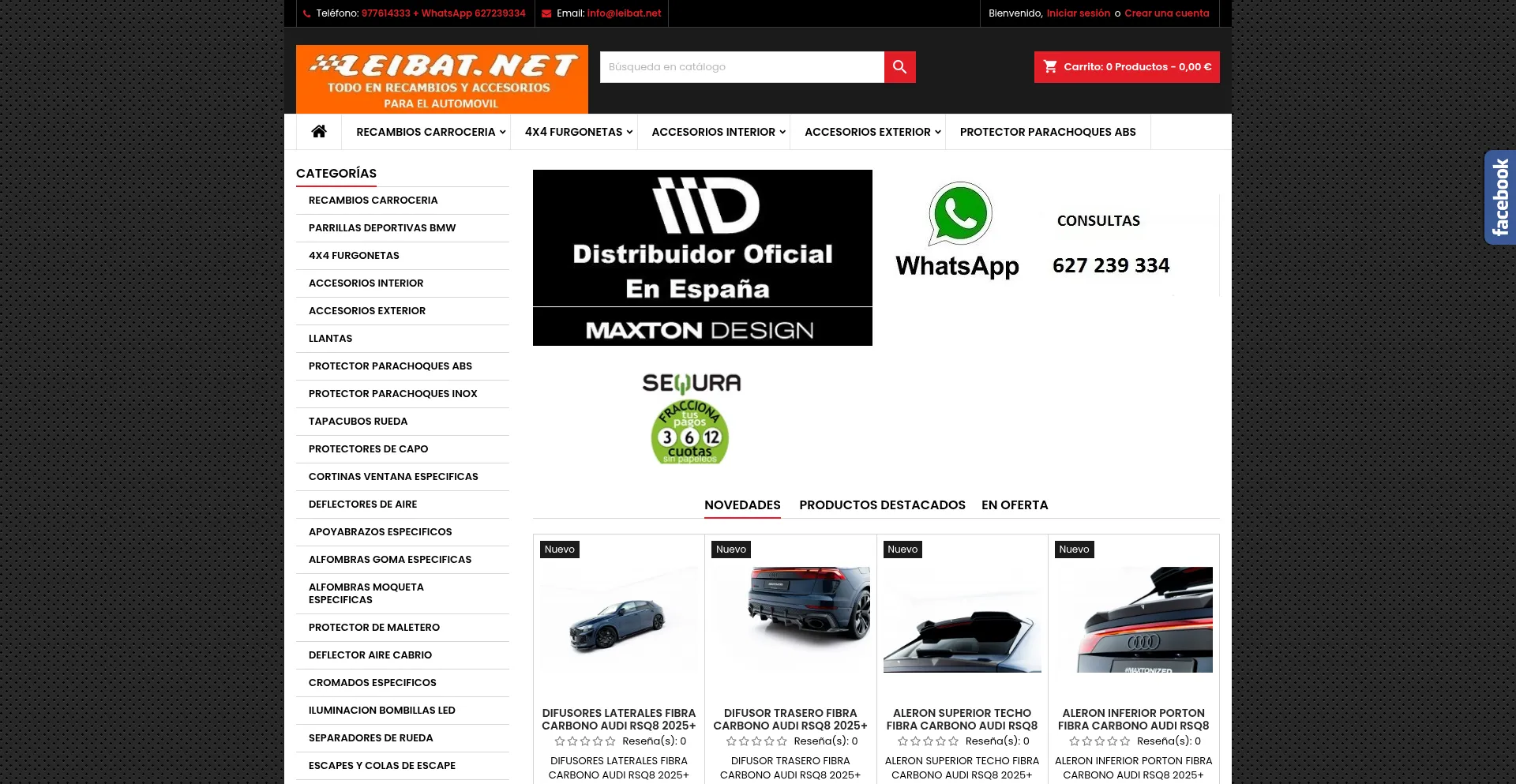The image size is (1516, 784).
Task: Expand Accesorios Exterior menu chevron
Action: [938, 132]
